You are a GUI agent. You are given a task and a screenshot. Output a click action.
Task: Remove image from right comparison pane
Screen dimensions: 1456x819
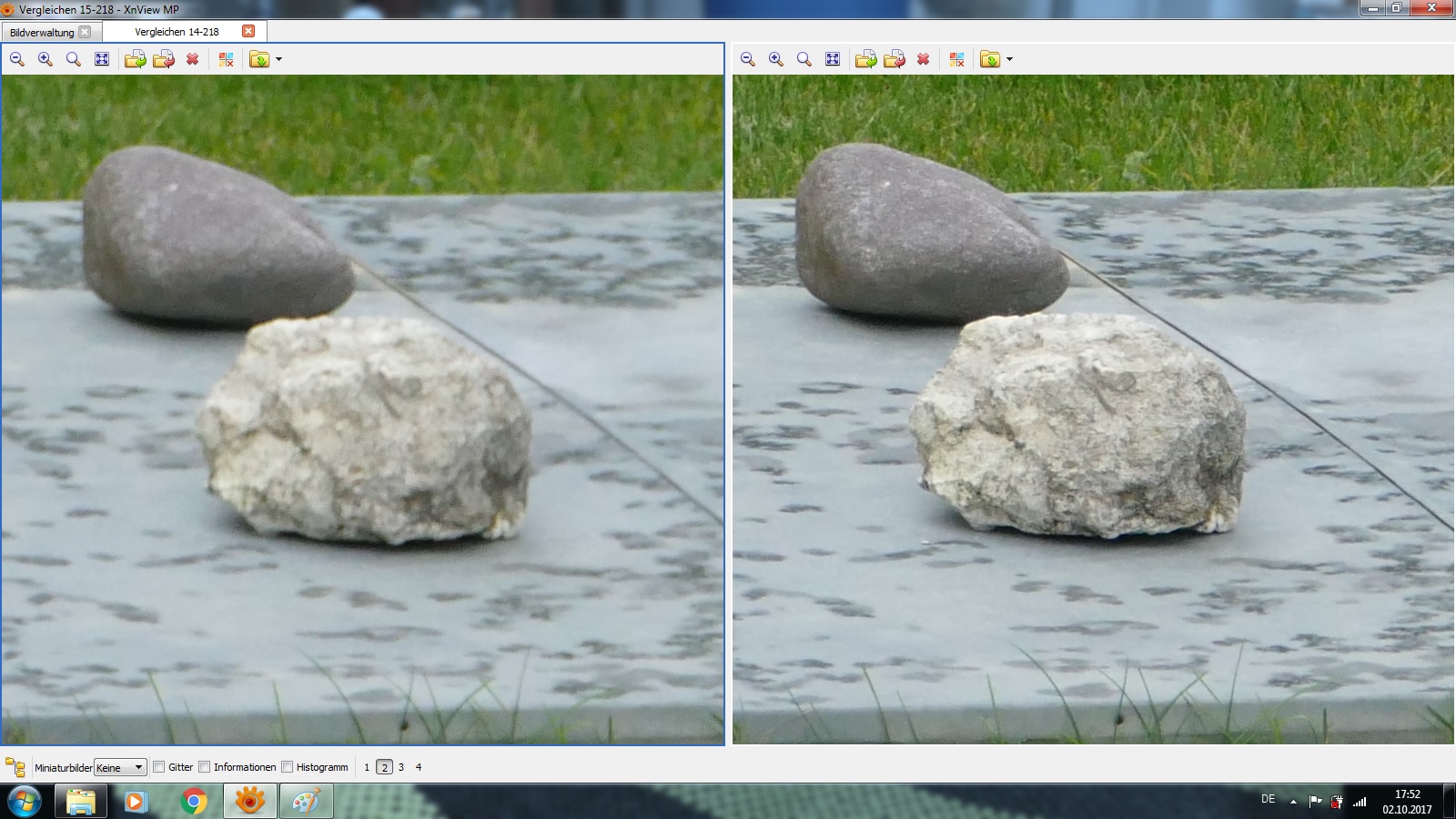tap(957, 59)
